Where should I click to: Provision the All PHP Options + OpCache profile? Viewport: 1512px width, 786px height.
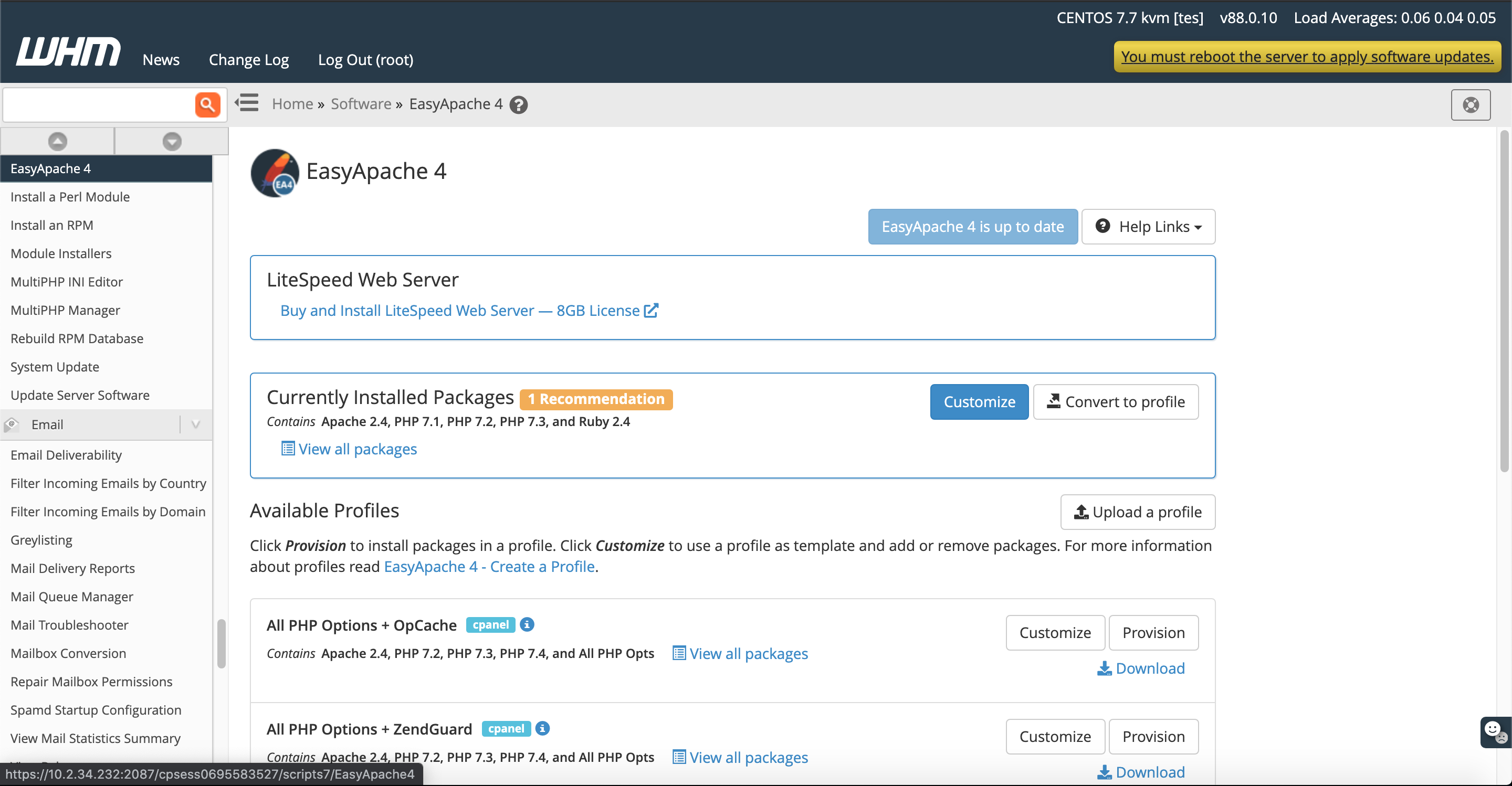click(x=1153, y=632)
